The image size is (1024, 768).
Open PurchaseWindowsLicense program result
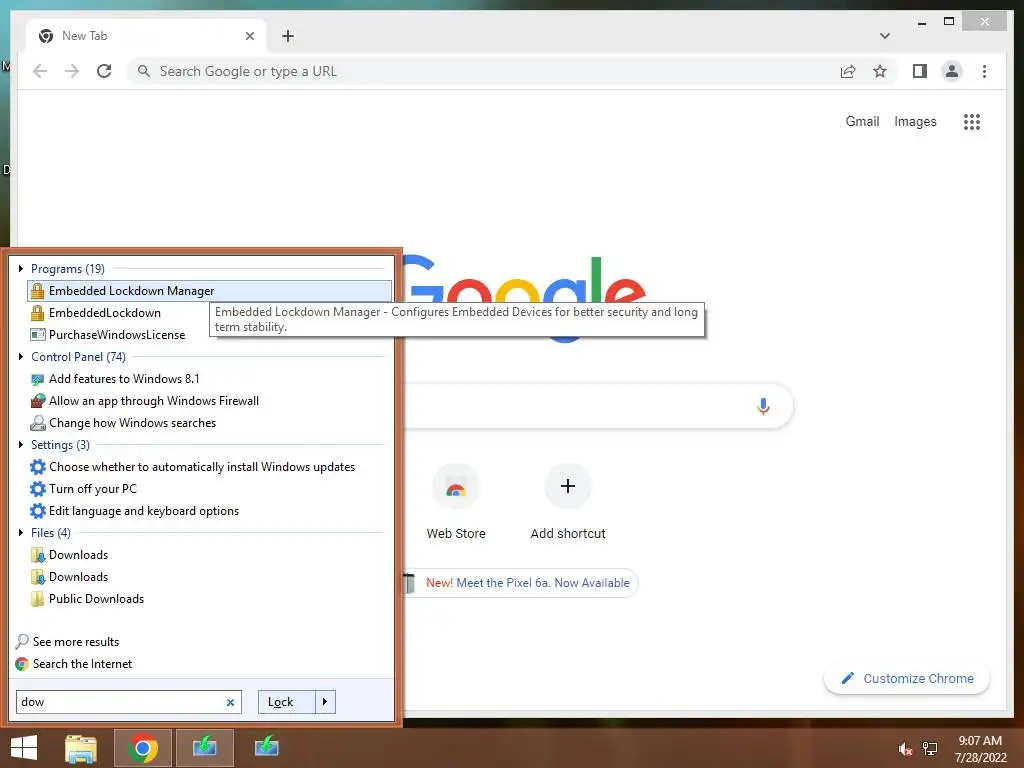coord(117,335)
